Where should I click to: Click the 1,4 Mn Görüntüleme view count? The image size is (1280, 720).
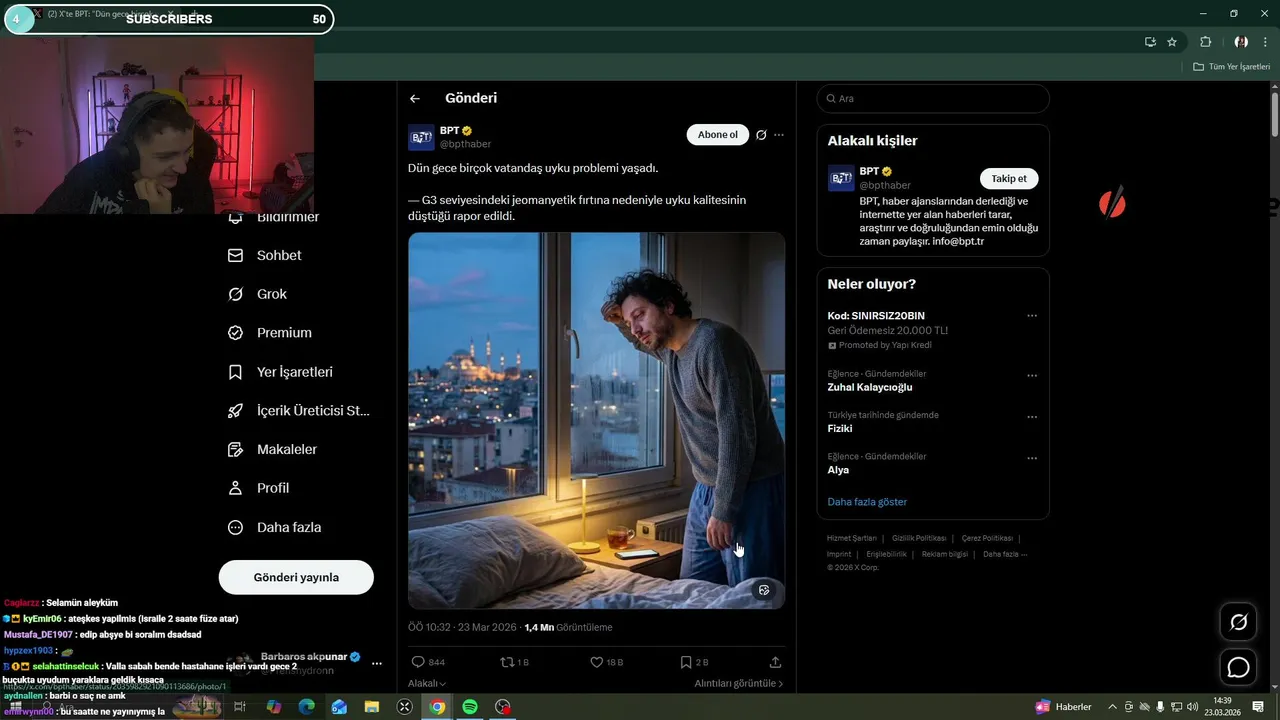(568, 628)
